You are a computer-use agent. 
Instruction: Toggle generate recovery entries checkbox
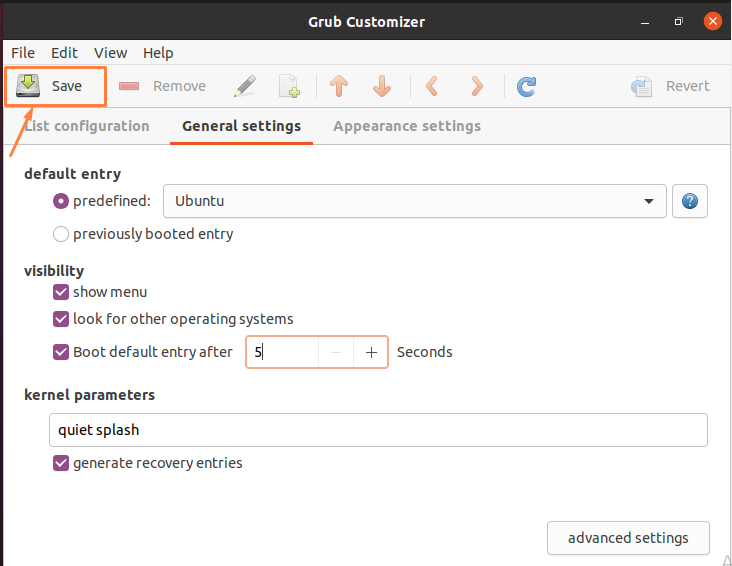click(x=61, y=463)
